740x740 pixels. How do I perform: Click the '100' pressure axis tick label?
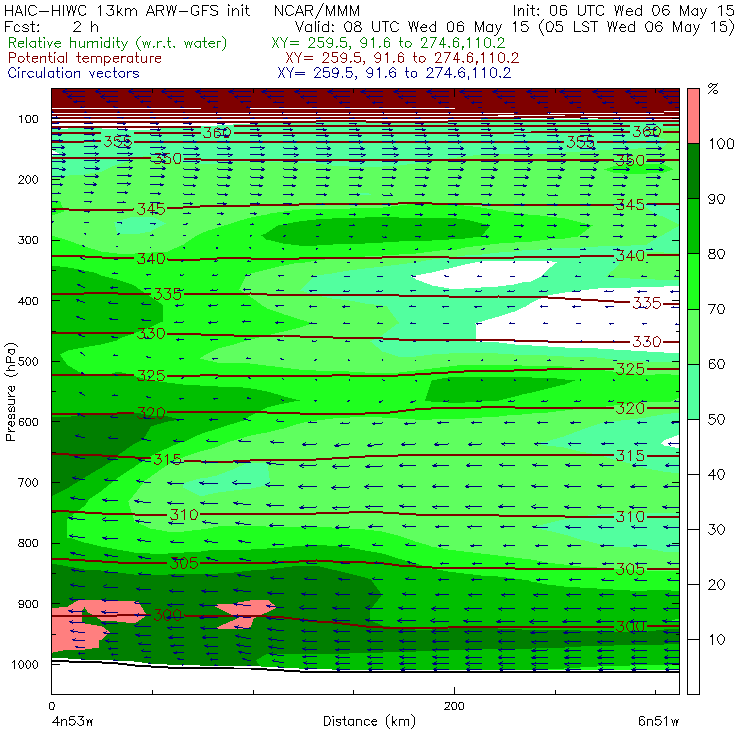(x=28, y=119)
